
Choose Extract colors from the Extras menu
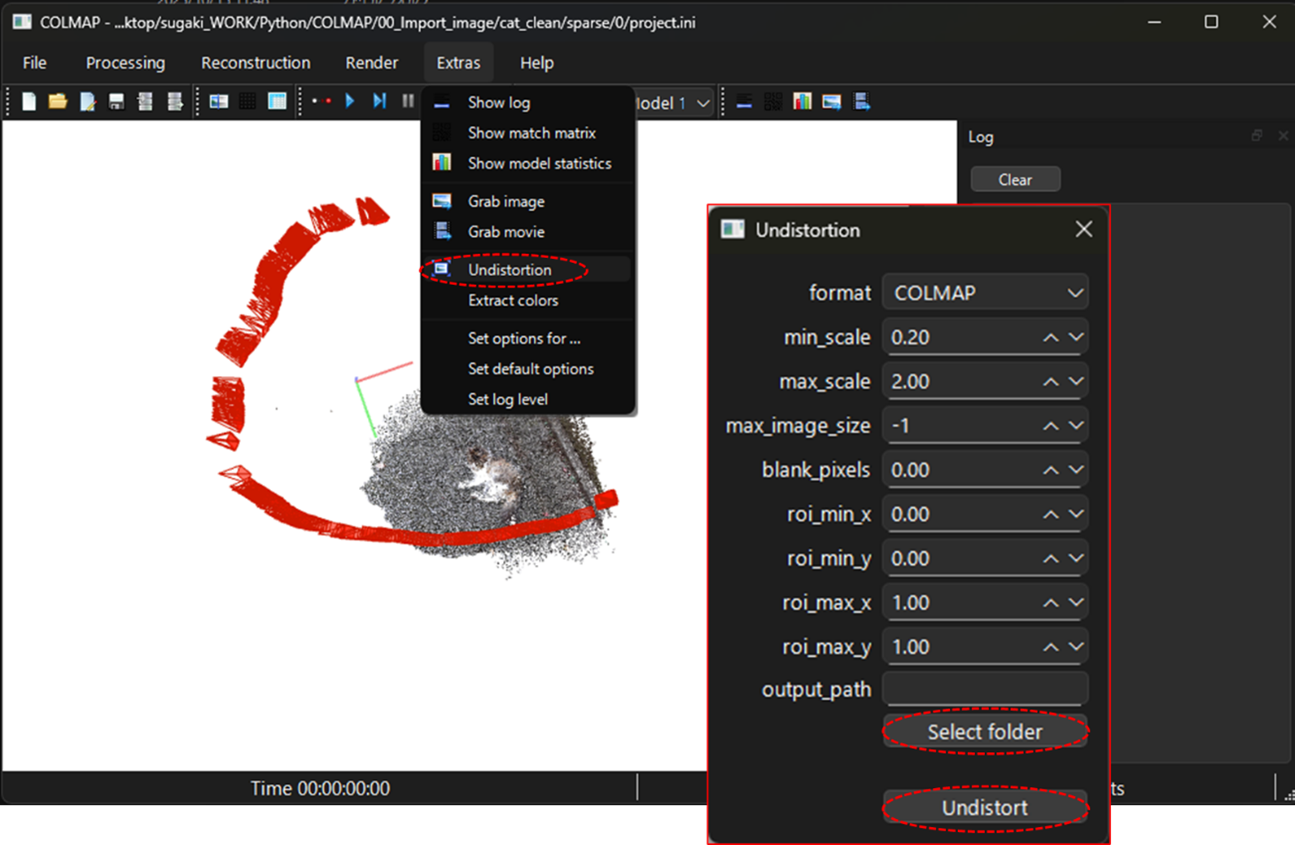click(x=513, y=300)
